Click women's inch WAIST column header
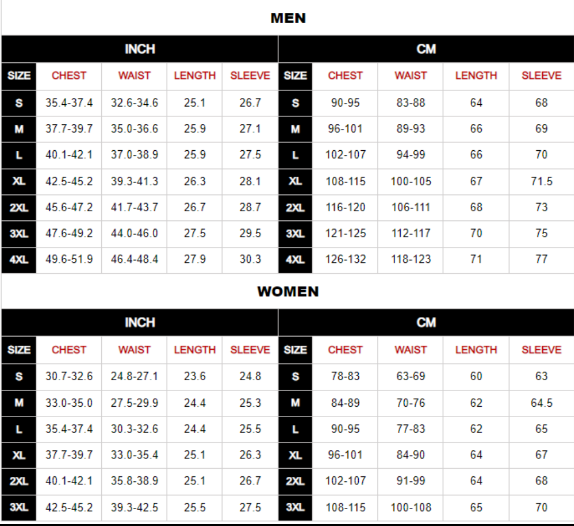 (134, 350)
